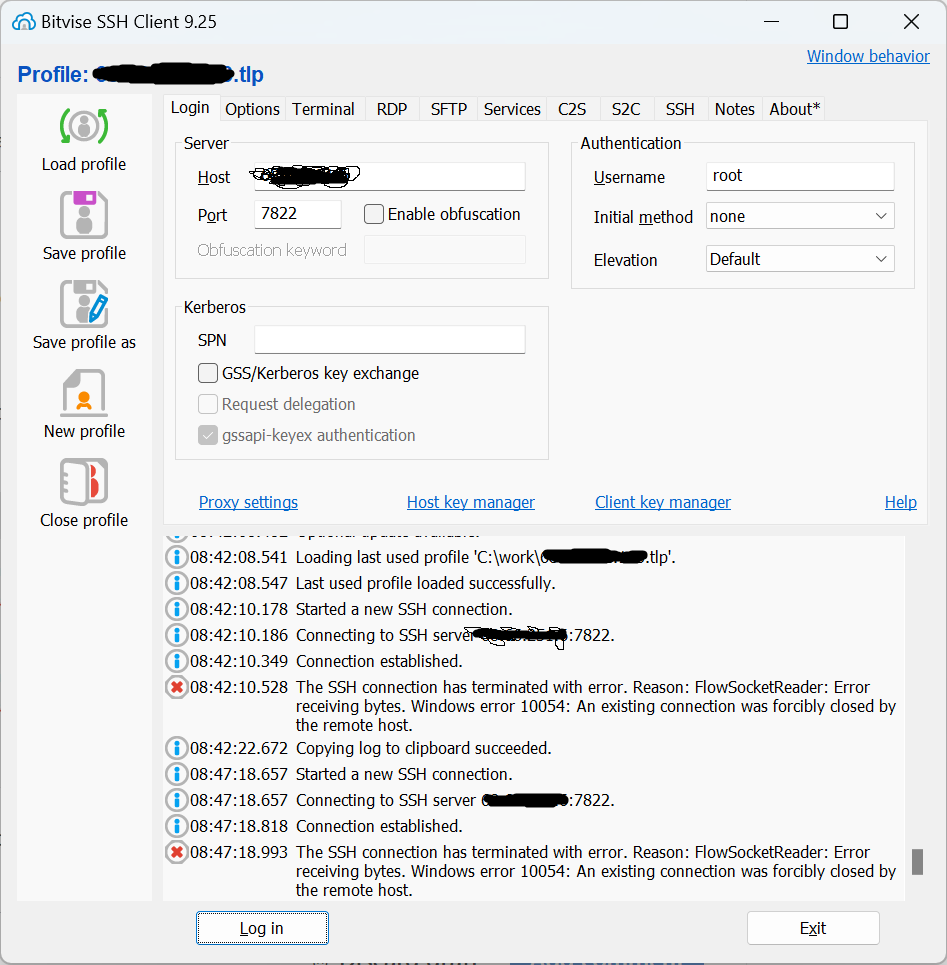Click the Exit button

click(x=813, y=928)
